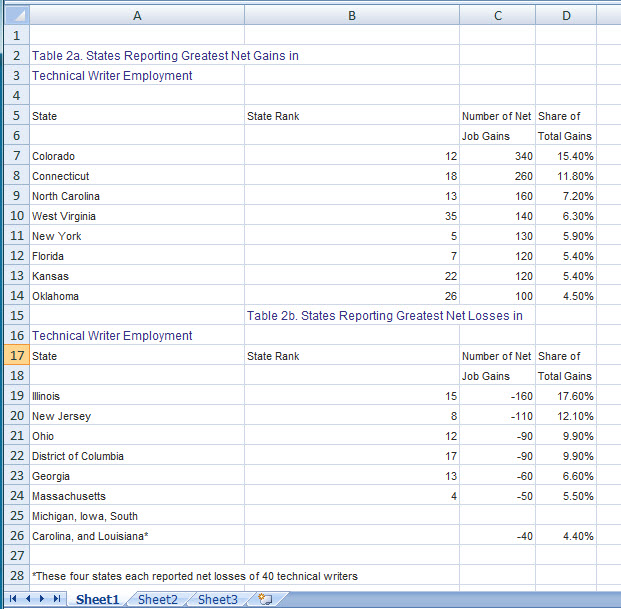
Task: Select the -110 New Jersey cell
Action: pyautogui.click(x=497, y=415)
